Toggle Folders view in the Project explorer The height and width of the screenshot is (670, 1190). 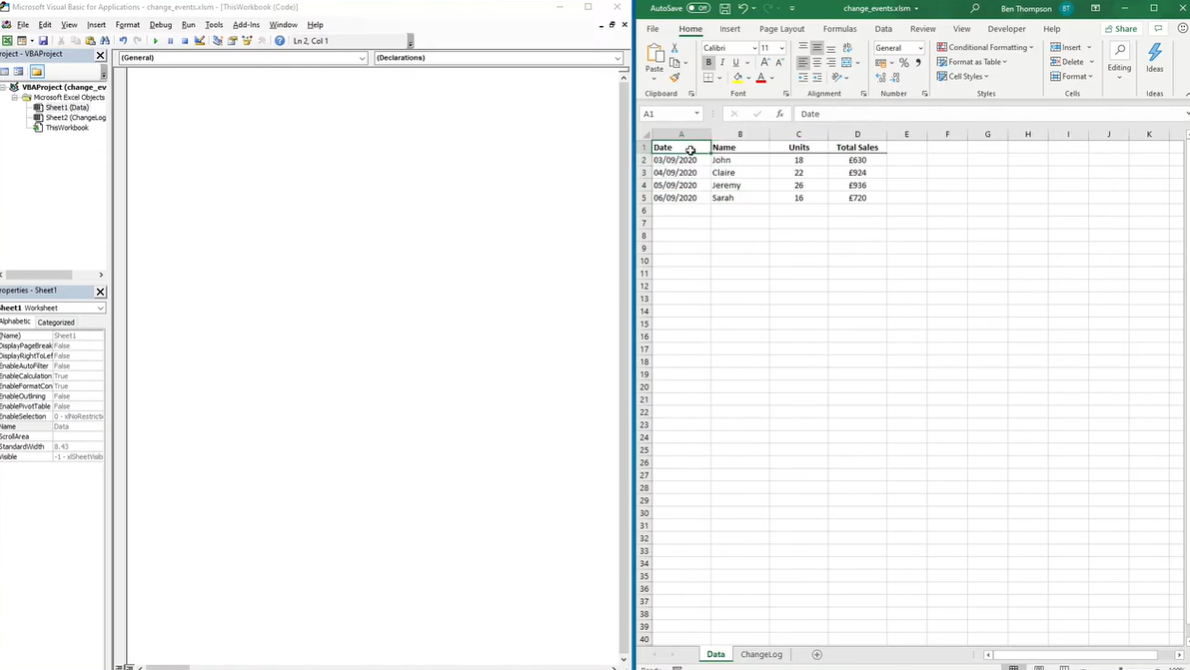point(36,71)
